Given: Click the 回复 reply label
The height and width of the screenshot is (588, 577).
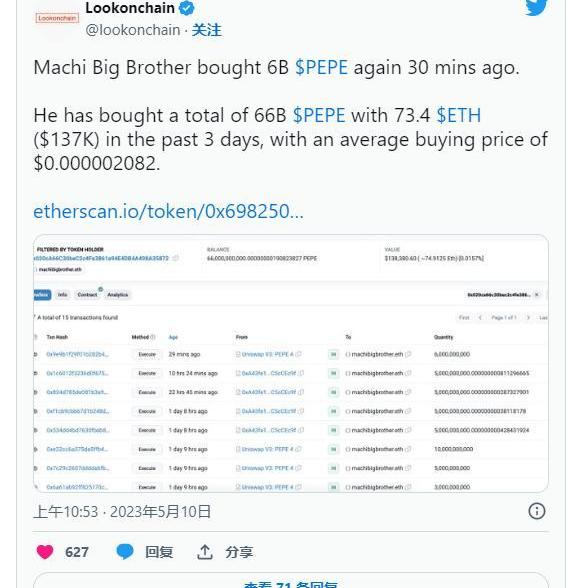Looking at the screenshot, I should point(159,552).
